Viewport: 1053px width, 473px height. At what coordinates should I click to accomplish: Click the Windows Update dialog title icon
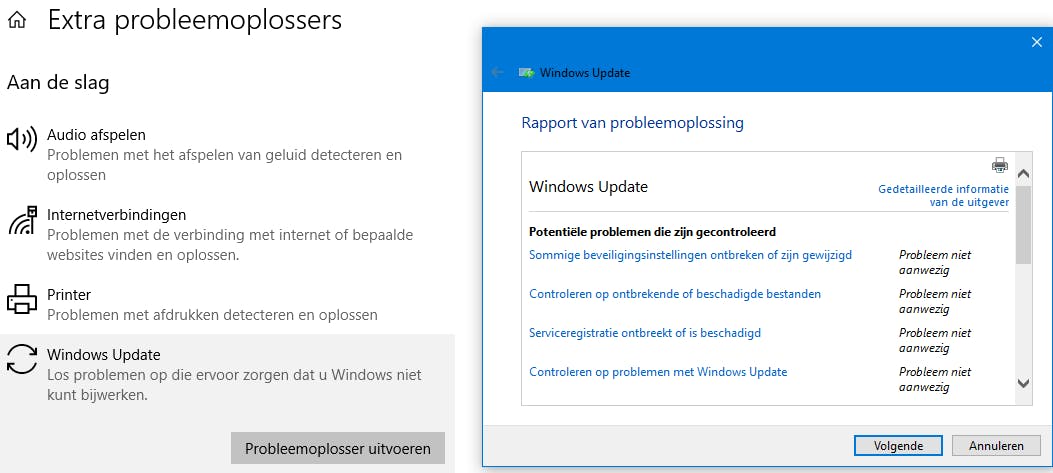pos(526,72)
